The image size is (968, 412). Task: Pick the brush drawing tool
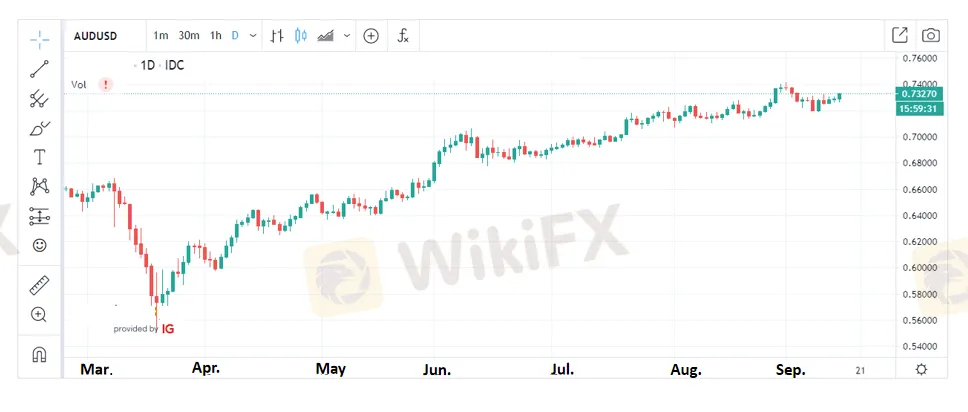coord(39,127)
